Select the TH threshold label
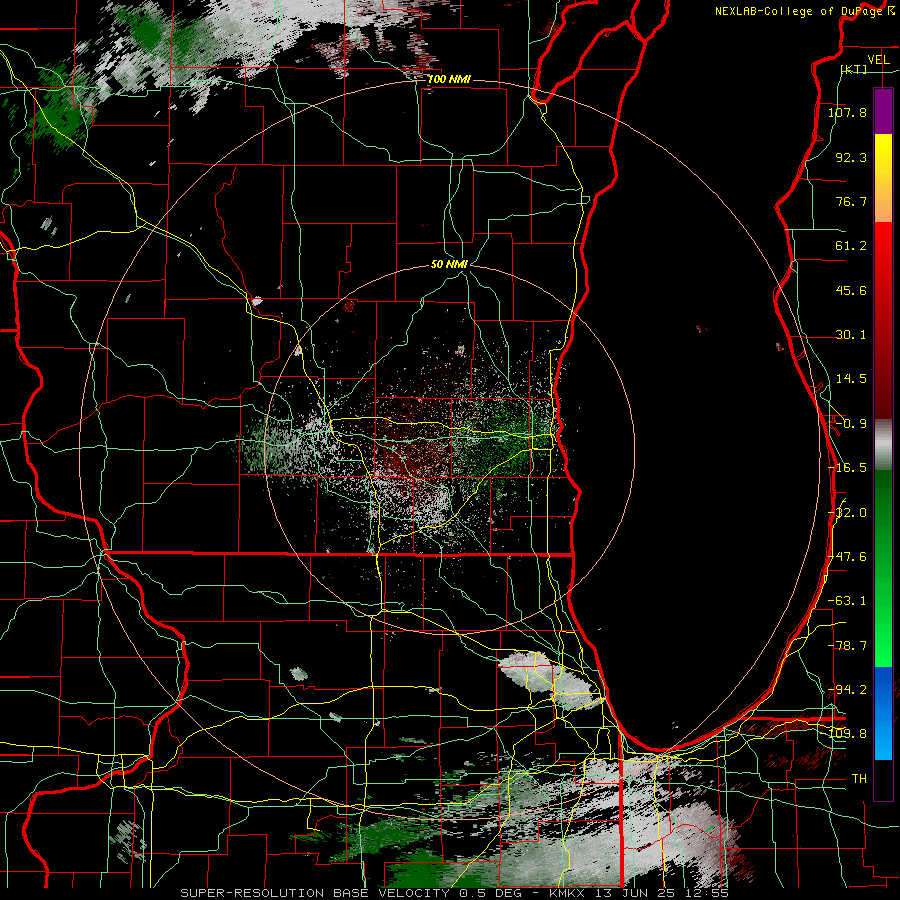The height and width of the screenshot is (900, 900). coord(859,778)
